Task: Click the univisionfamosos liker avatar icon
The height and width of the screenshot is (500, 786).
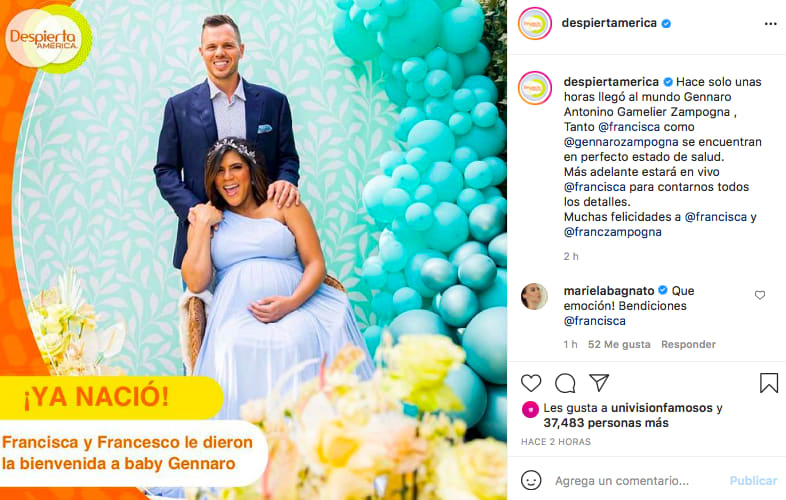Action: pyautogui.click(x=530, y=409)
